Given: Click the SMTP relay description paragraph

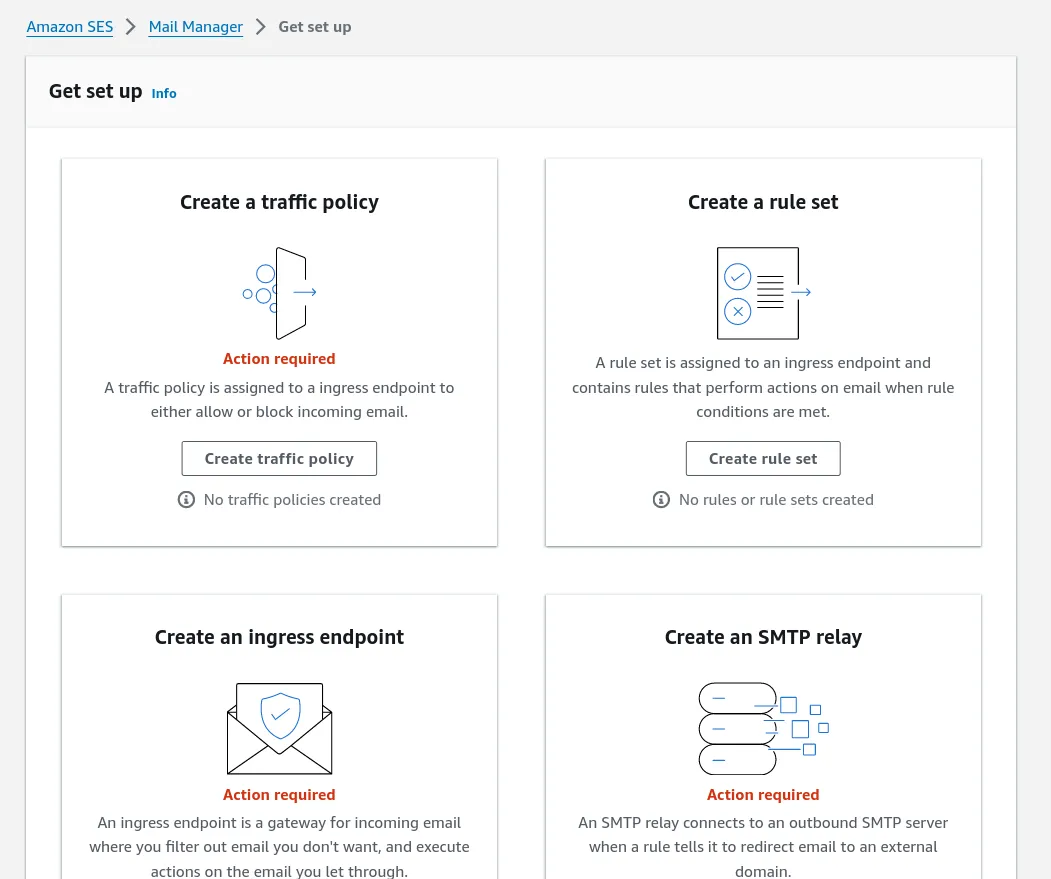Looking at the screenshot, I should [x=763, y=847].
